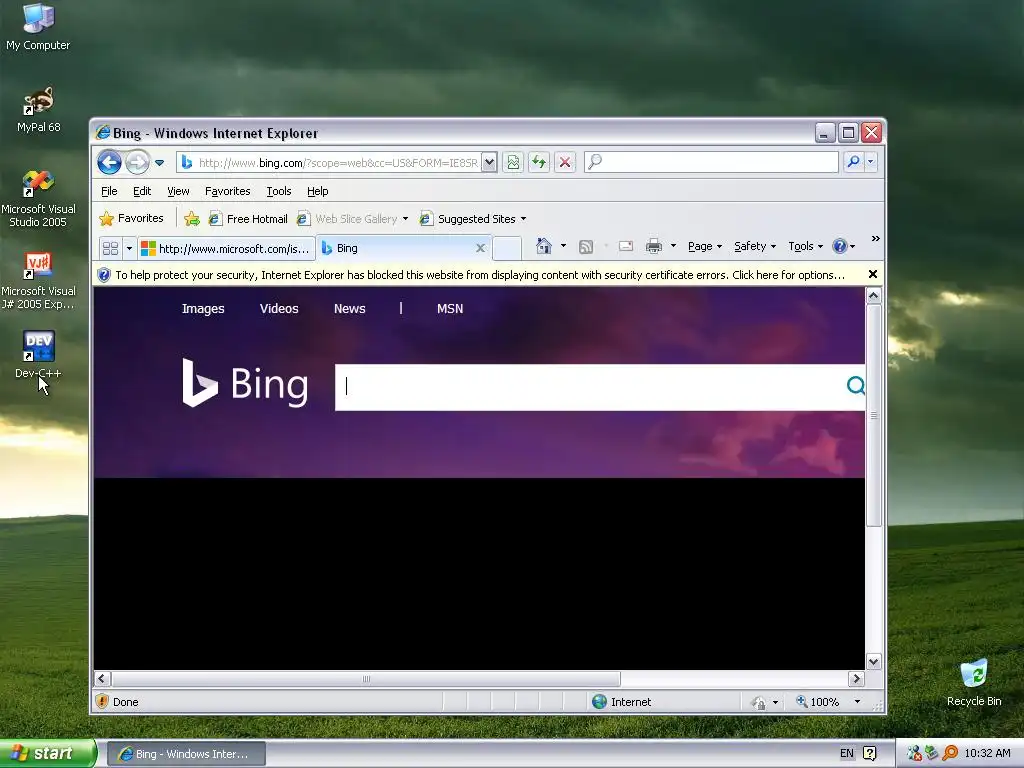Open Bing News link
The height and width of the screenshot is (768, 1024).
[349, 309]
